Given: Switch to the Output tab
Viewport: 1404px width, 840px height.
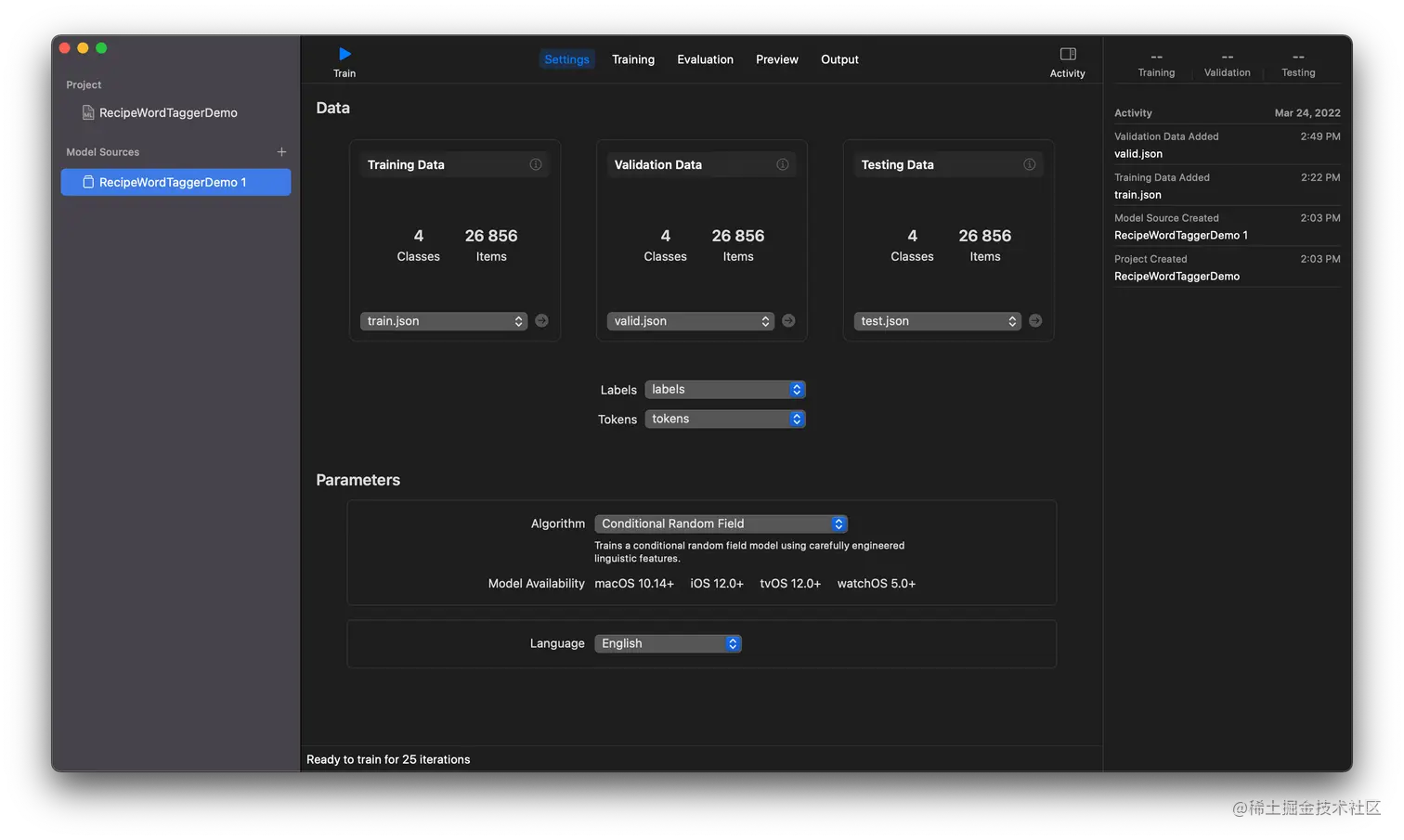Looking at the screenshot, I should tap(839, 59).
